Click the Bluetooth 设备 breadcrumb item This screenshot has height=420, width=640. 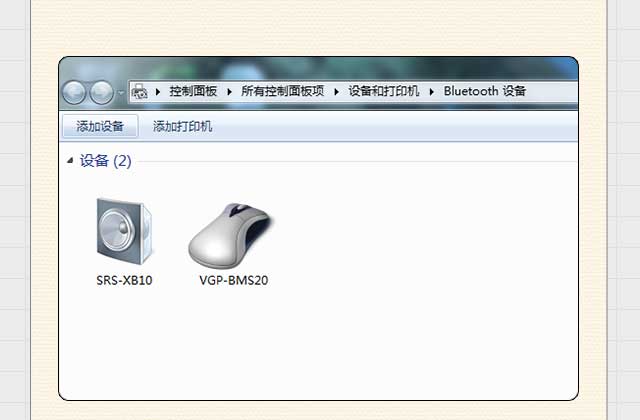[x=484, y=91]
